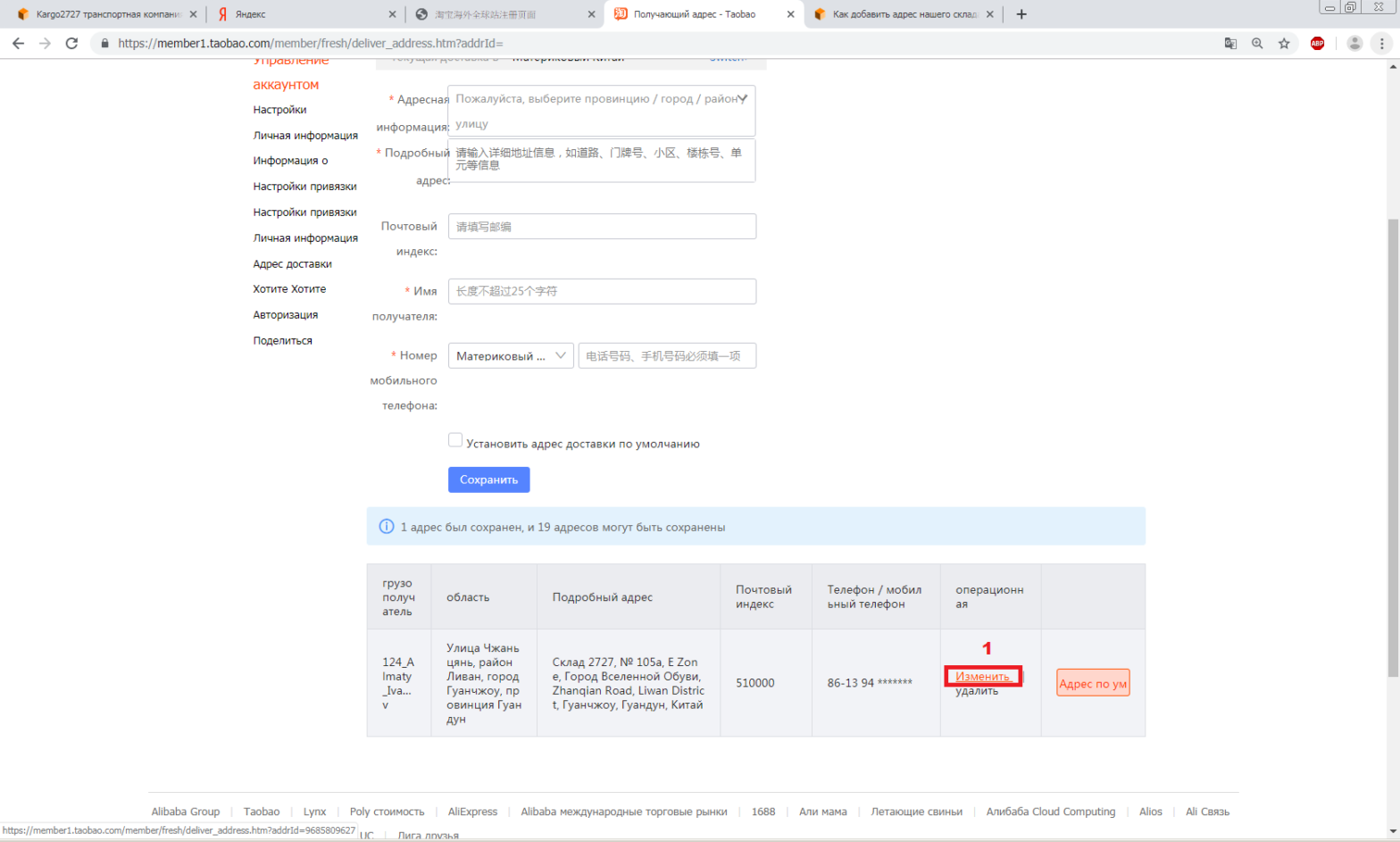Click Али Связь footer link
Screen dimensions: 1400x842
pos(1207,812)
